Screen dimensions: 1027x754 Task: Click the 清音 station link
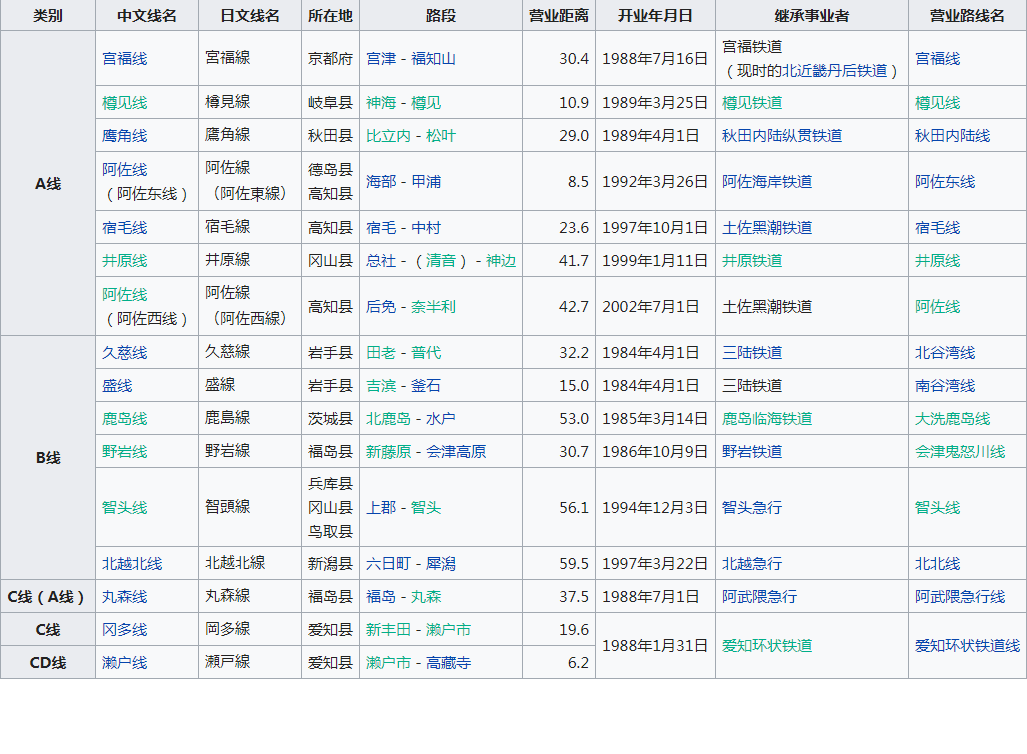pos(441,261)
